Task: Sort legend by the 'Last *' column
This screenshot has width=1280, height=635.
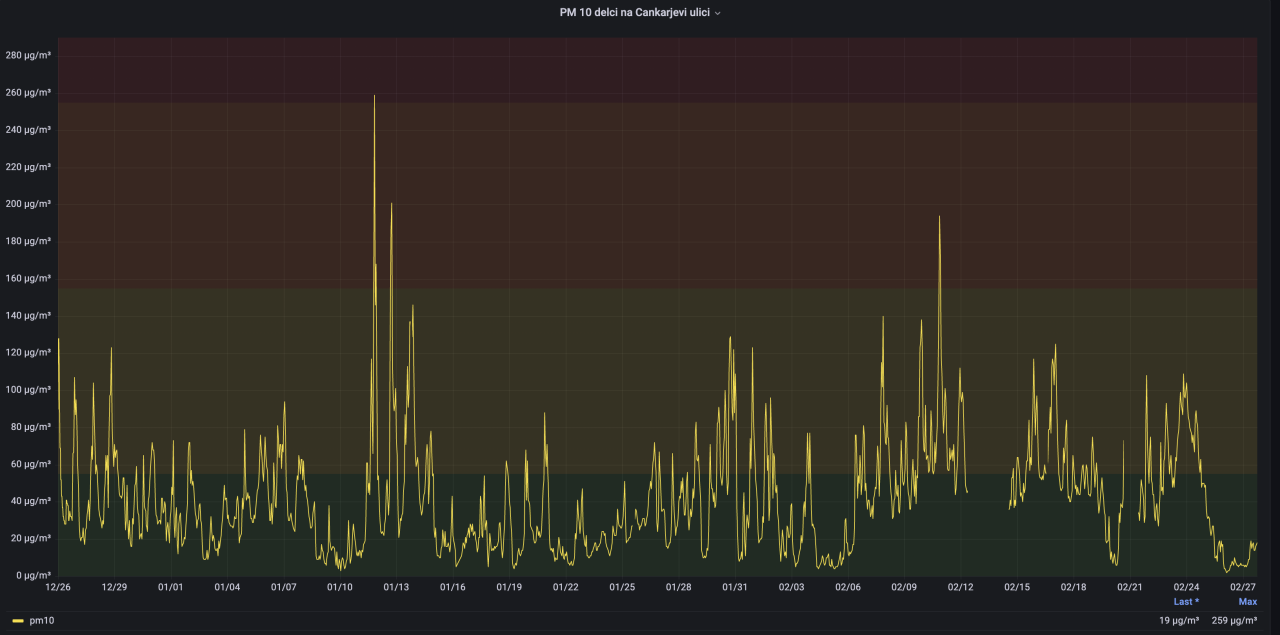Action: coord(1186,602)
